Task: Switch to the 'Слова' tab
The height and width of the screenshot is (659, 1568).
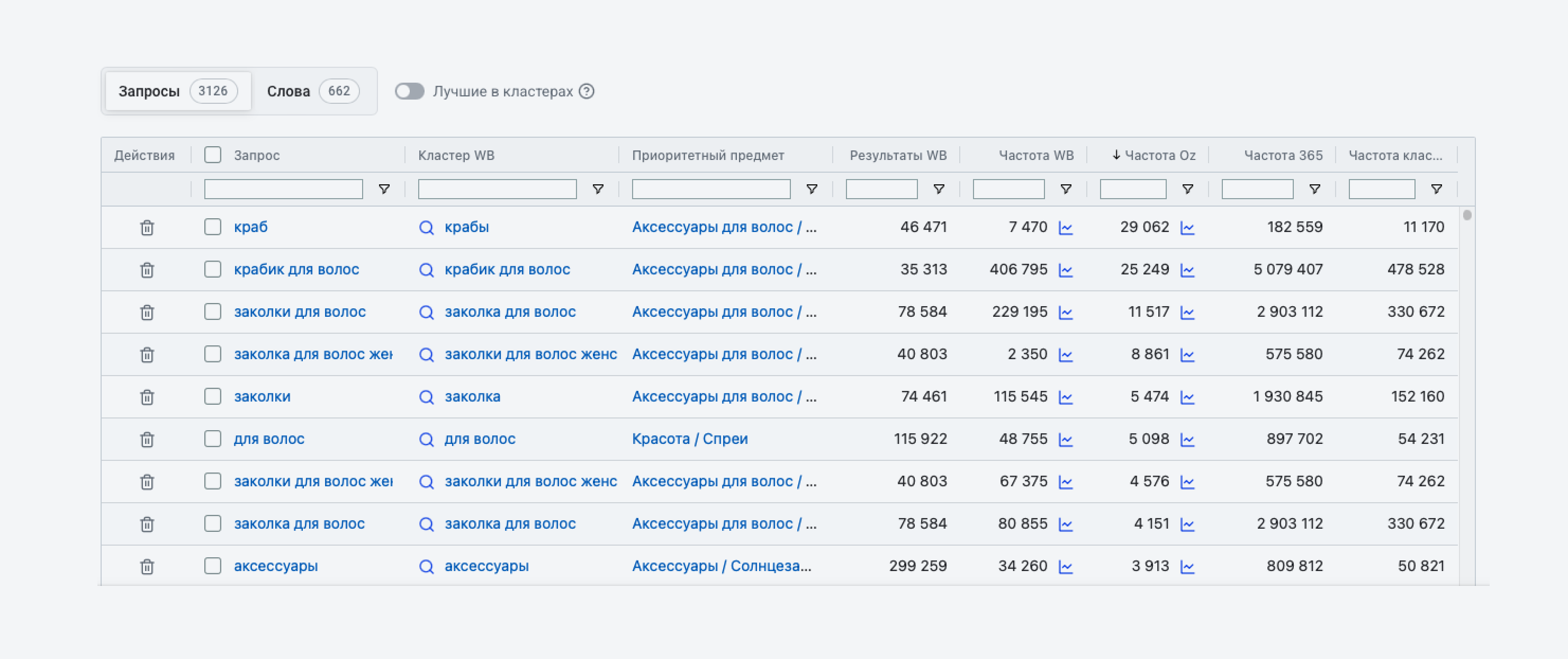Action: (313, 91)
